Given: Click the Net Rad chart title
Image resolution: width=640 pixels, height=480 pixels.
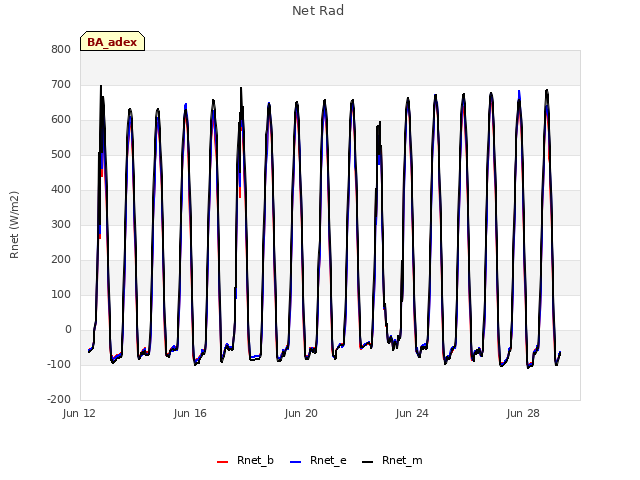Looking at the screenshot, I should point(318,11).
